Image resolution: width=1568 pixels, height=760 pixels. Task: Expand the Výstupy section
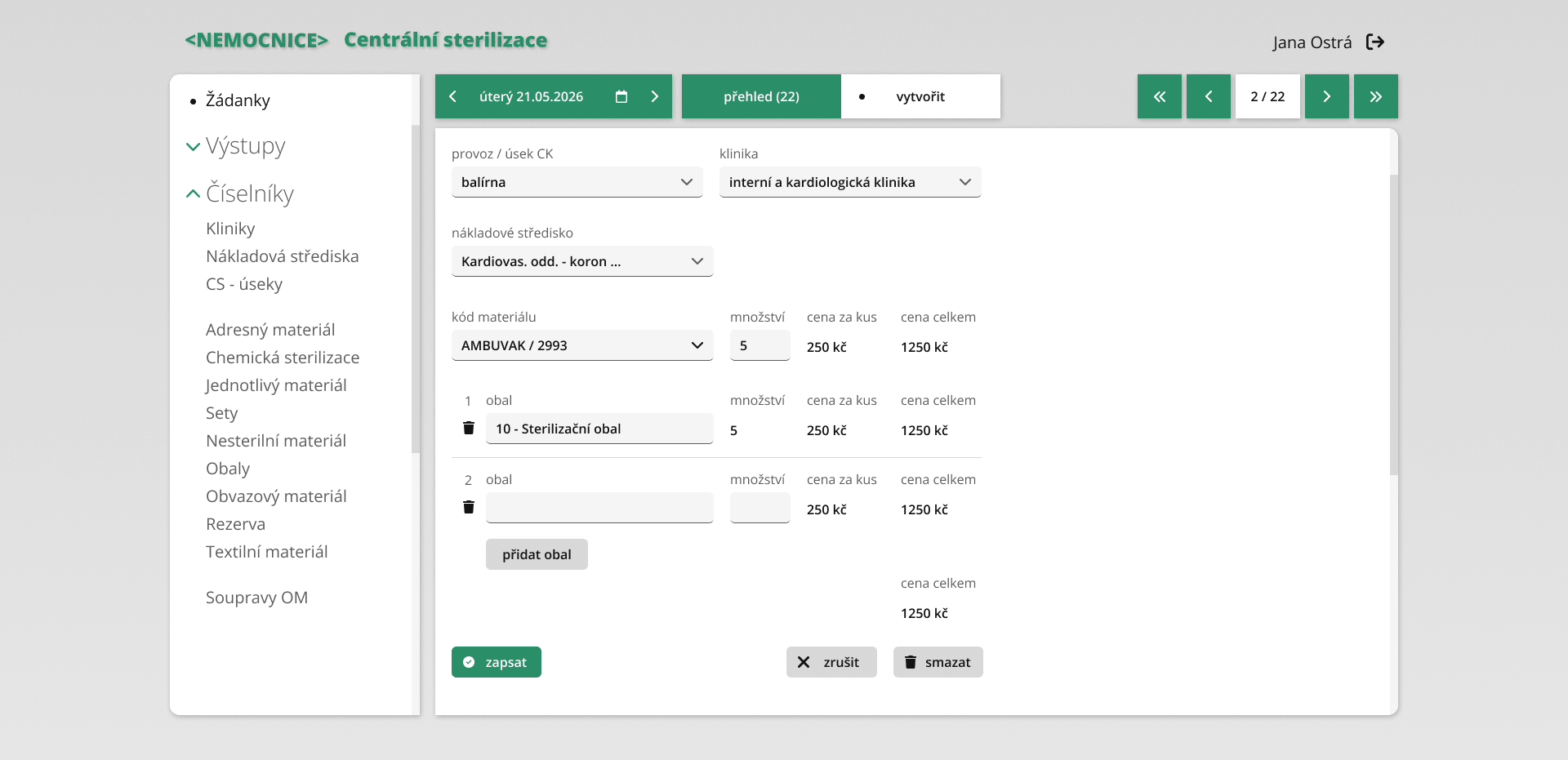pyautogui.click(x=236, y=146)
